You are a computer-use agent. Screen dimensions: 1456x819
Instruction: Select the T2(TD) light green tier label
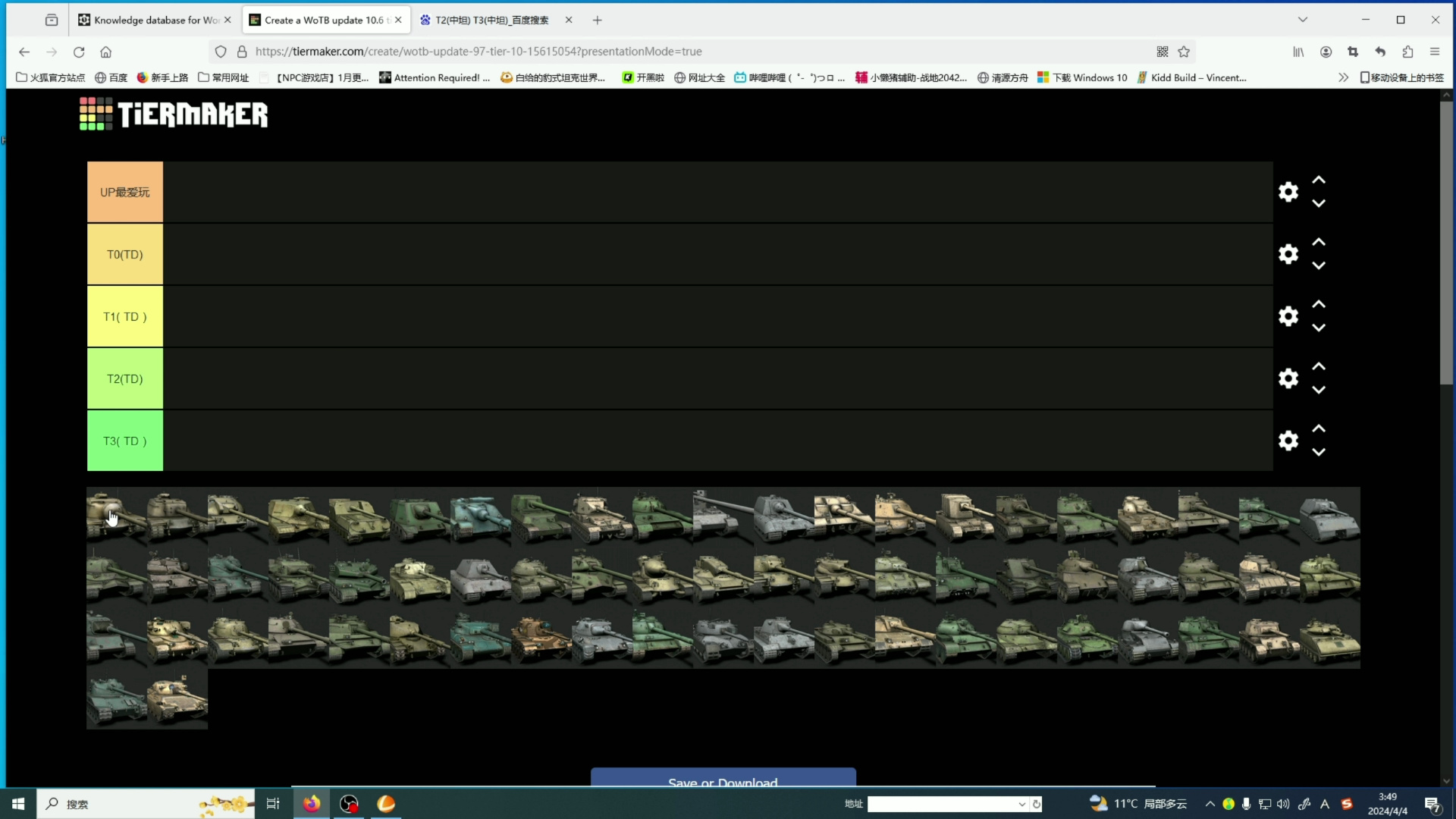click(x=125, y=378)
